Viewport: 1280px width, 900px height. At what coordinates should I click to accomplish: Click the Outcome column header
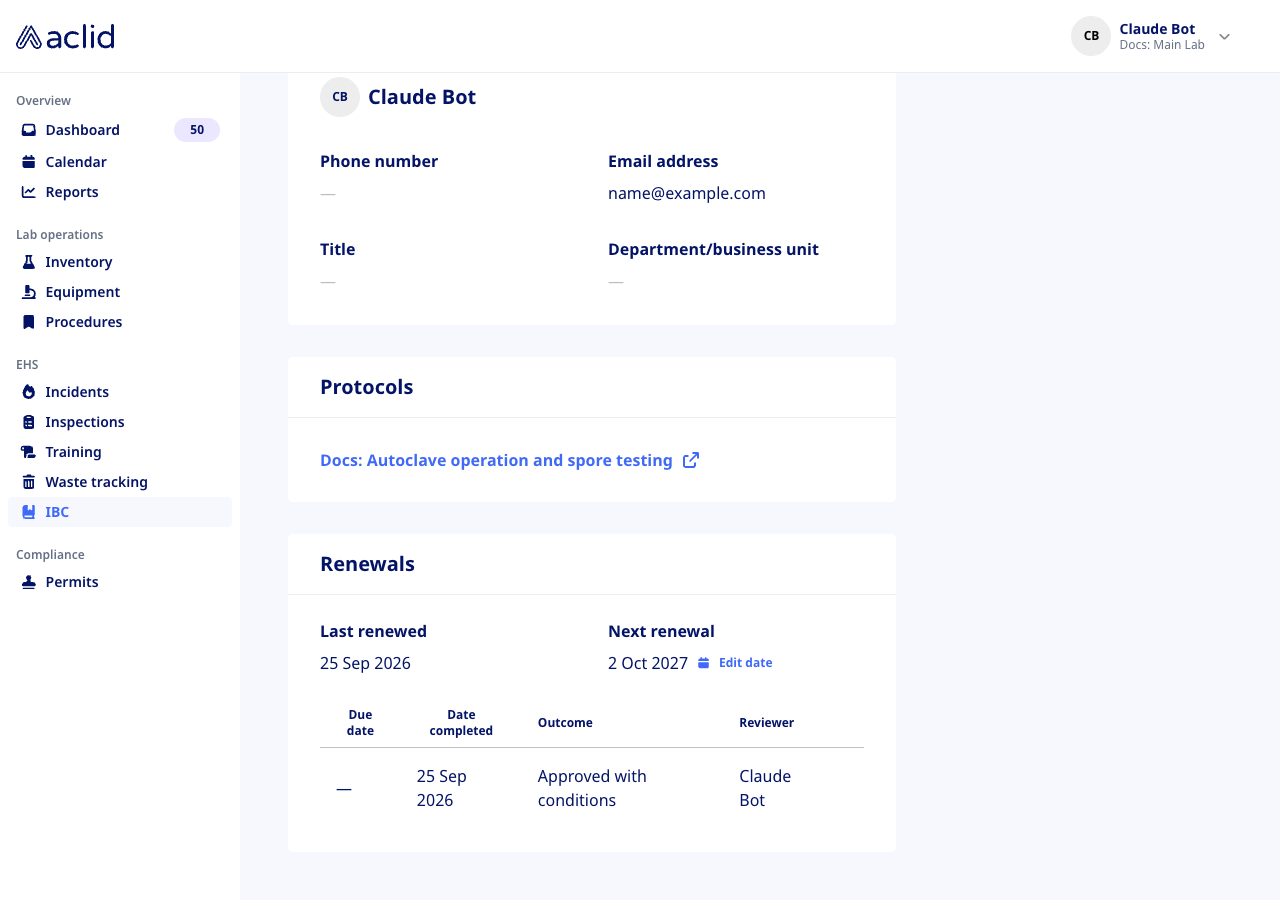click(565, 723)
